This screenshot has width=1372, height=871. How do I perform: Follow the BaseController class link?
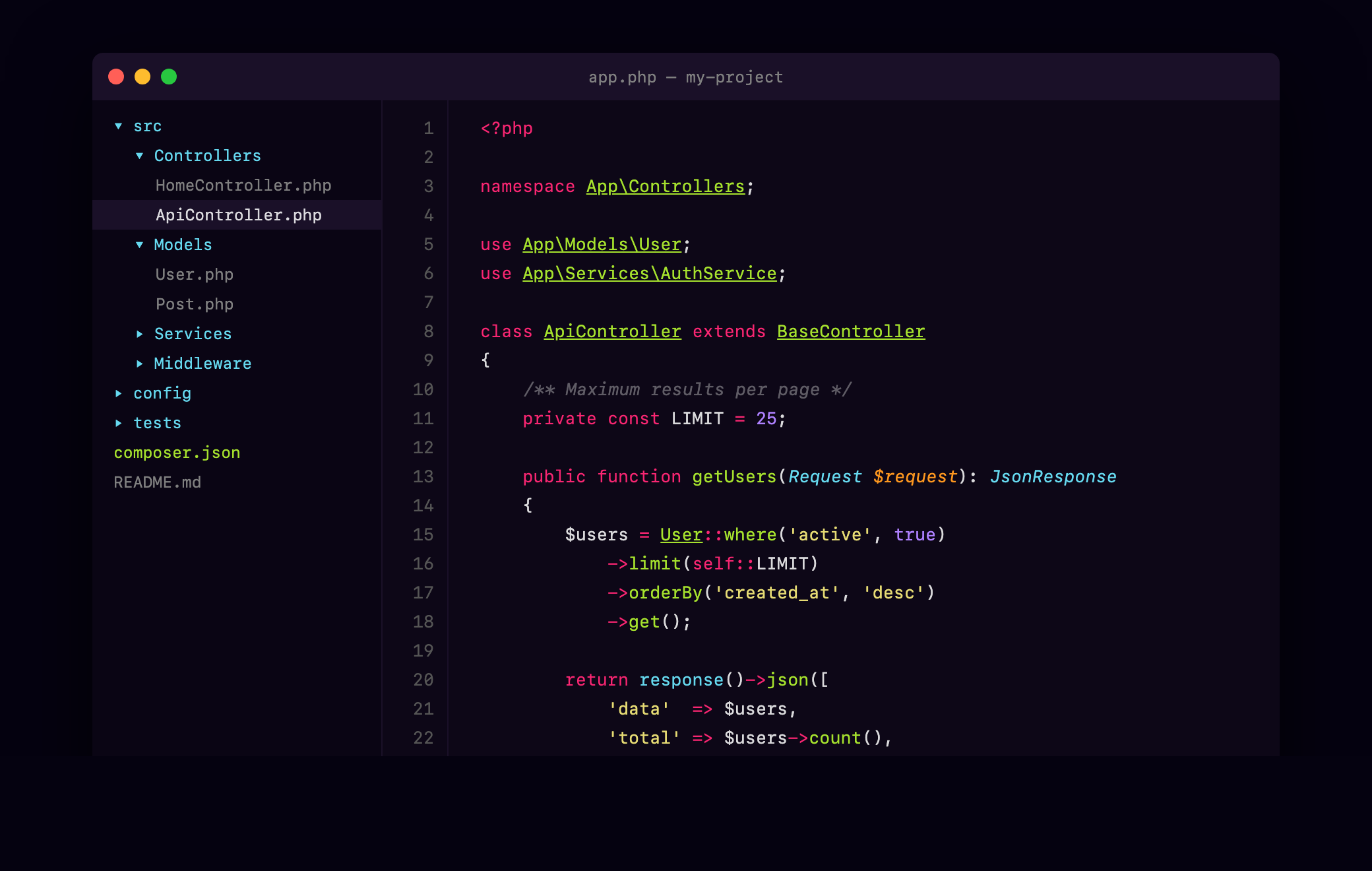(850, 331)
